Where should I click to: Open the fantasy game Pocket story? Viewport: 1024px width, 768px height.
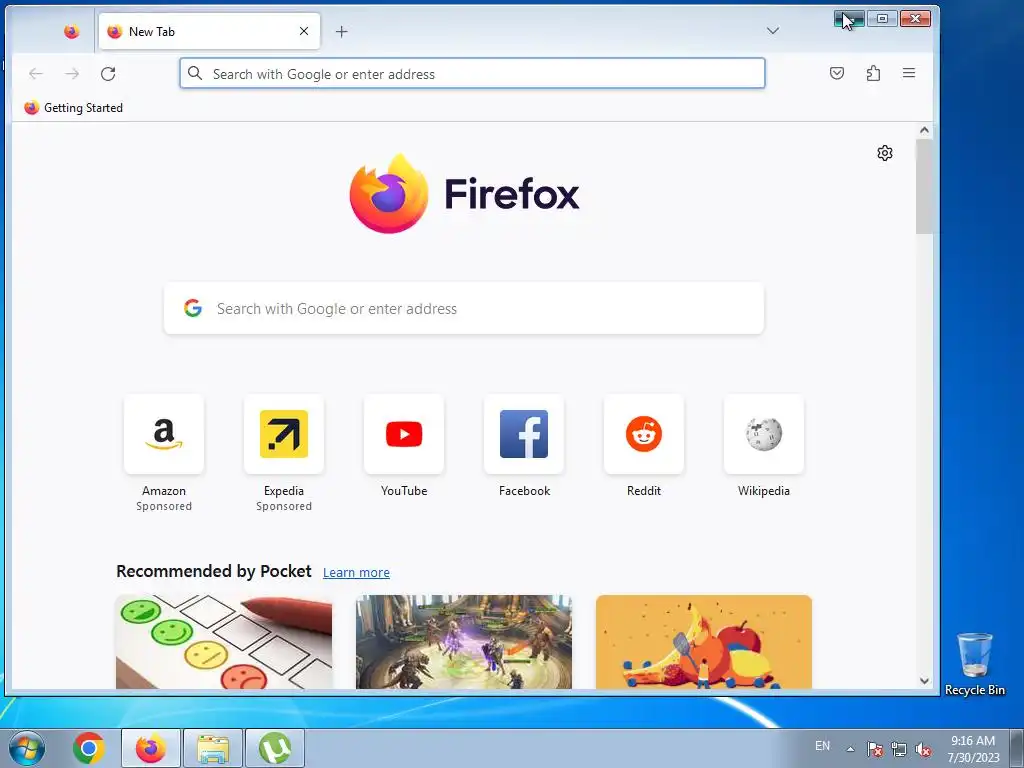click(x=464, y=642)
